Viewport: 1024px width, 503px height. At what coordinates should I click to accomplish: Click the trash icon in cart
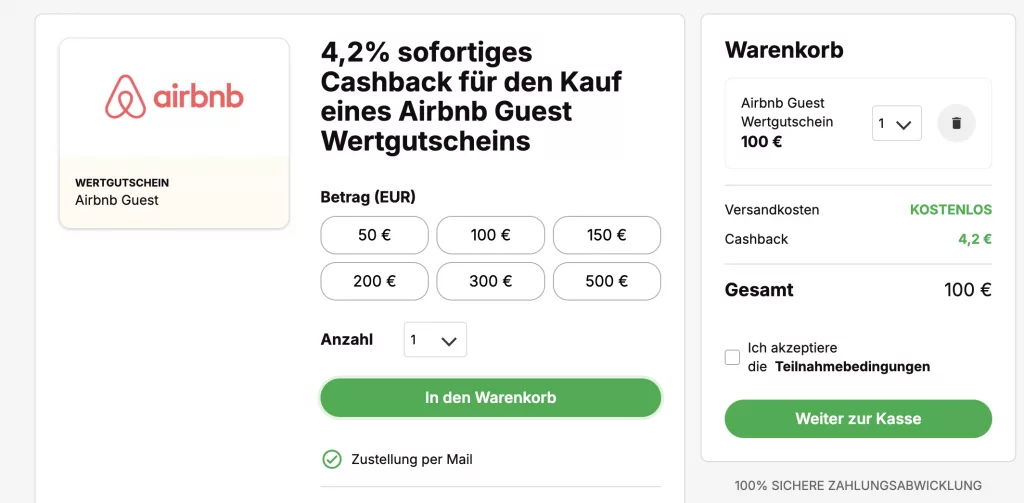(x=956, y=123)
